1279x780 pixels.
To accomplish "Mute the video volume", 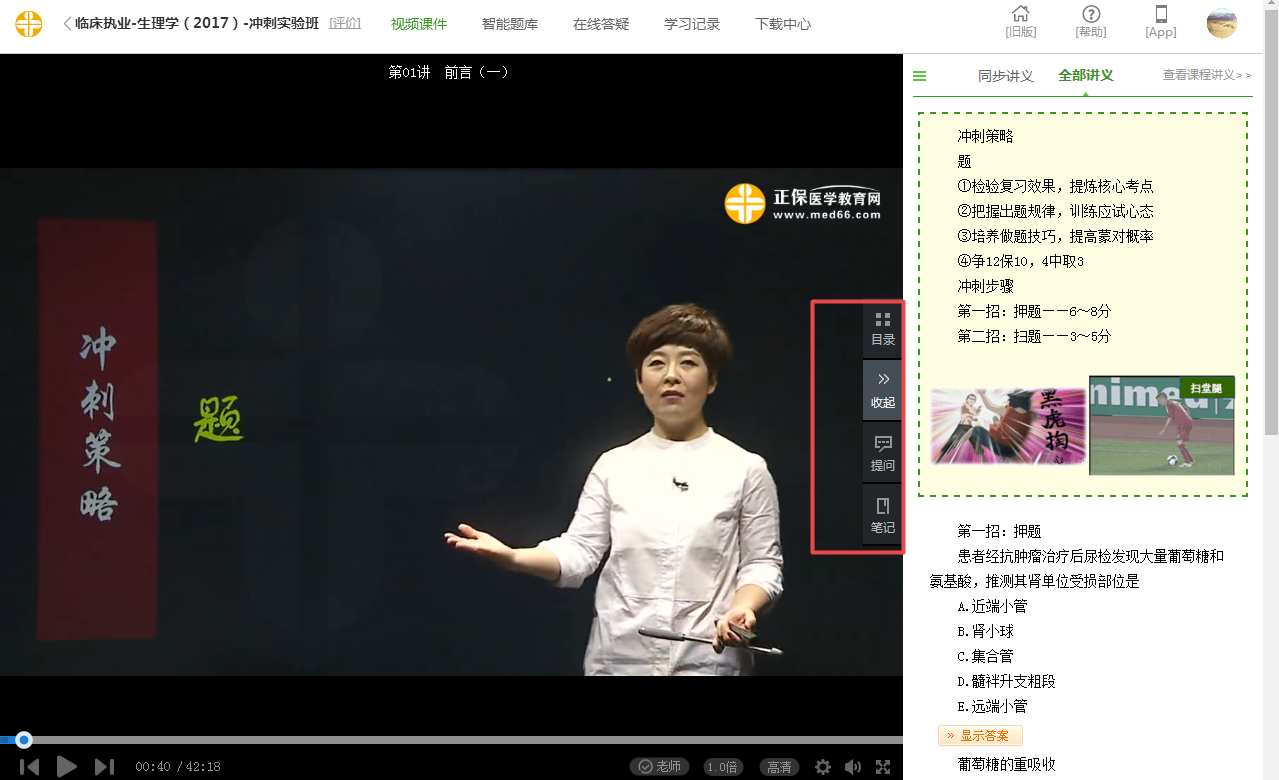I will 853,767.
